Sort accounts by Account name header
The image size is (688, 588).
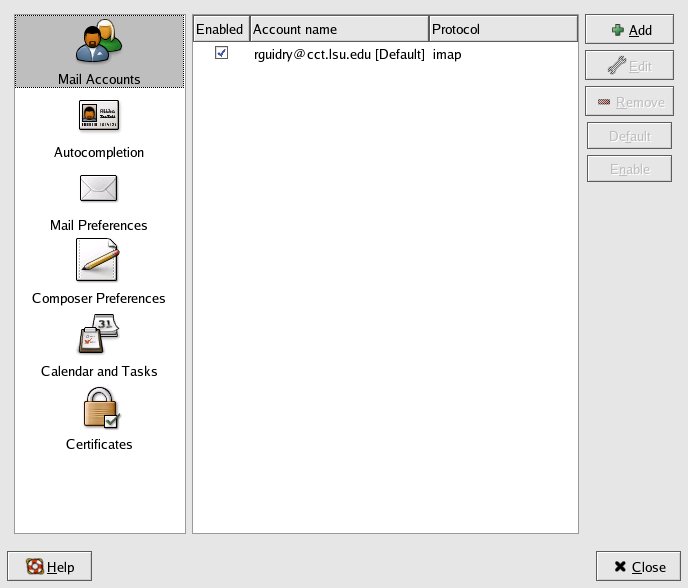tap(338, 30)
